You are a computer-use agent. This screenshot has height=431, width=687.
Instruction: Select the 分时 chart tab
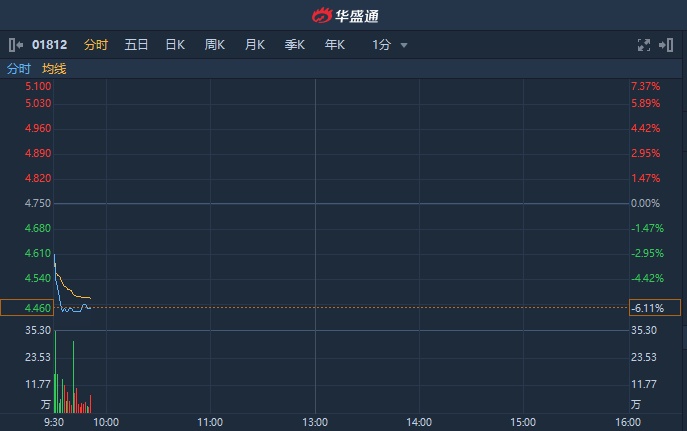point(96,45)
